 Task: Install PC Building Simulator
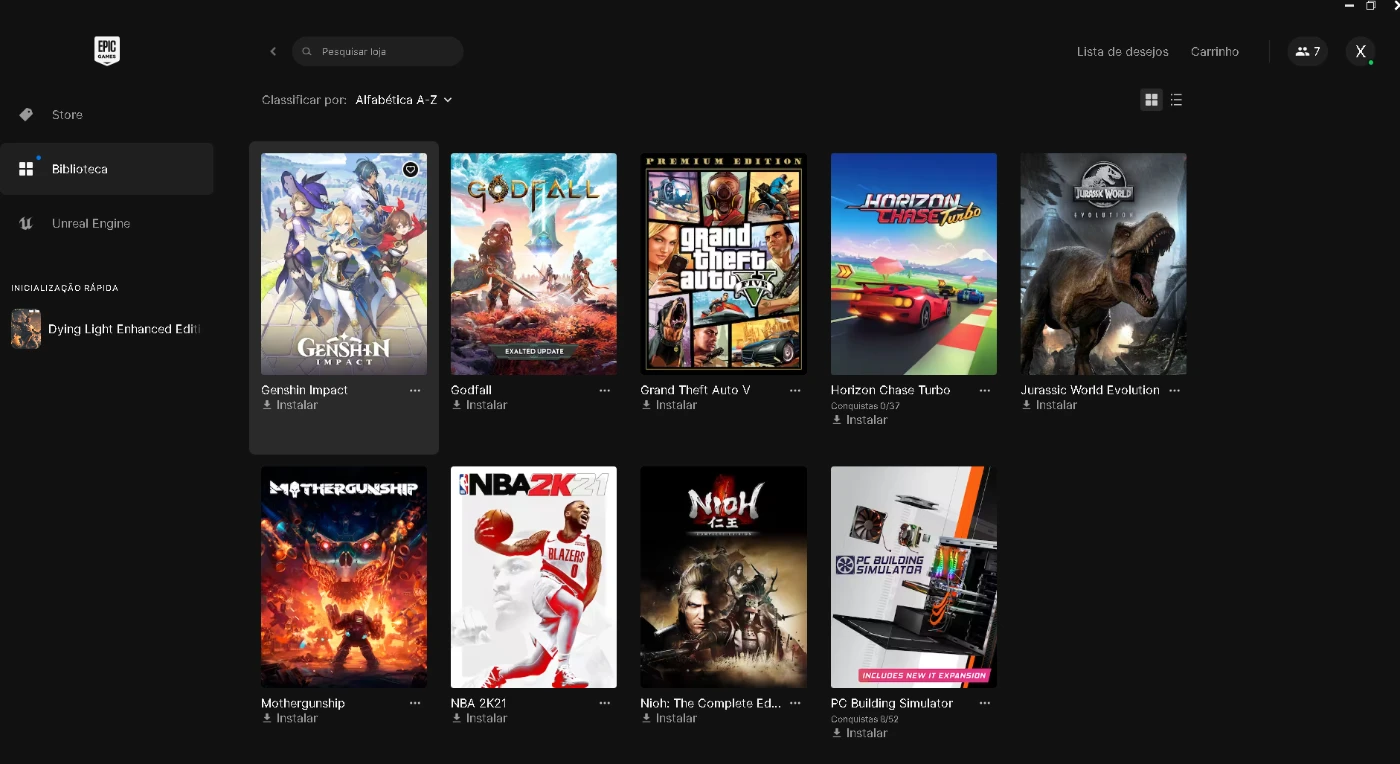point(860,733)
